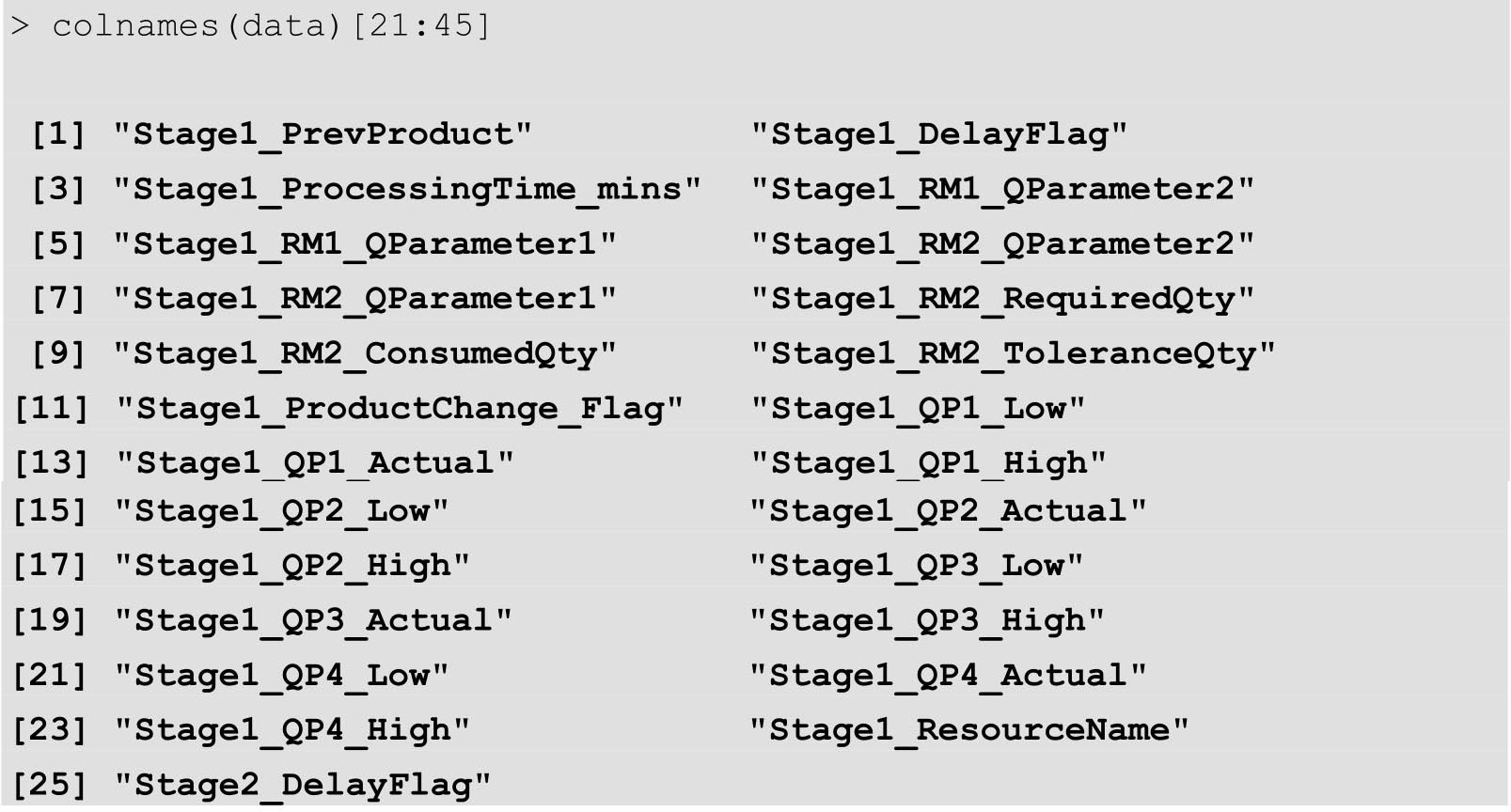Click the "Stage1_ResourceName" entry

coord(969,730)
